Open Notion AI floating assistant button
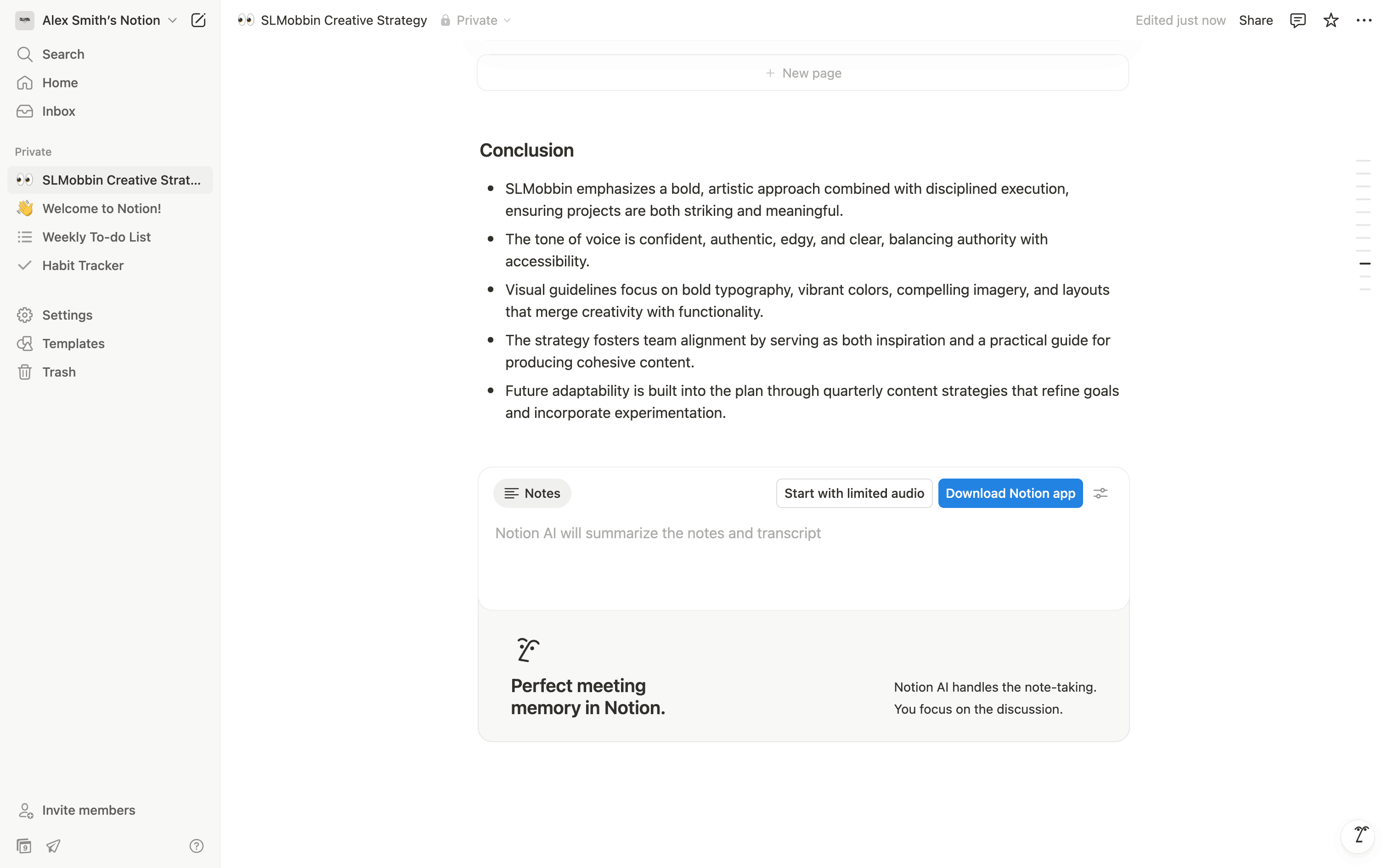The image size is (1389, 868). tap(1359, 835)
